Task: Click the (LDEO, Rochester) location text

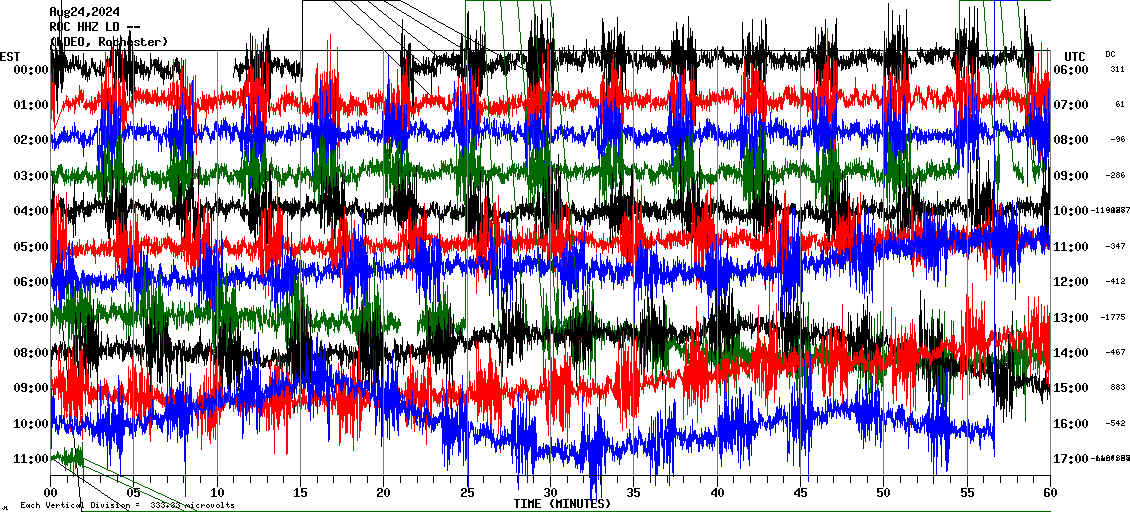Action: 108,42
